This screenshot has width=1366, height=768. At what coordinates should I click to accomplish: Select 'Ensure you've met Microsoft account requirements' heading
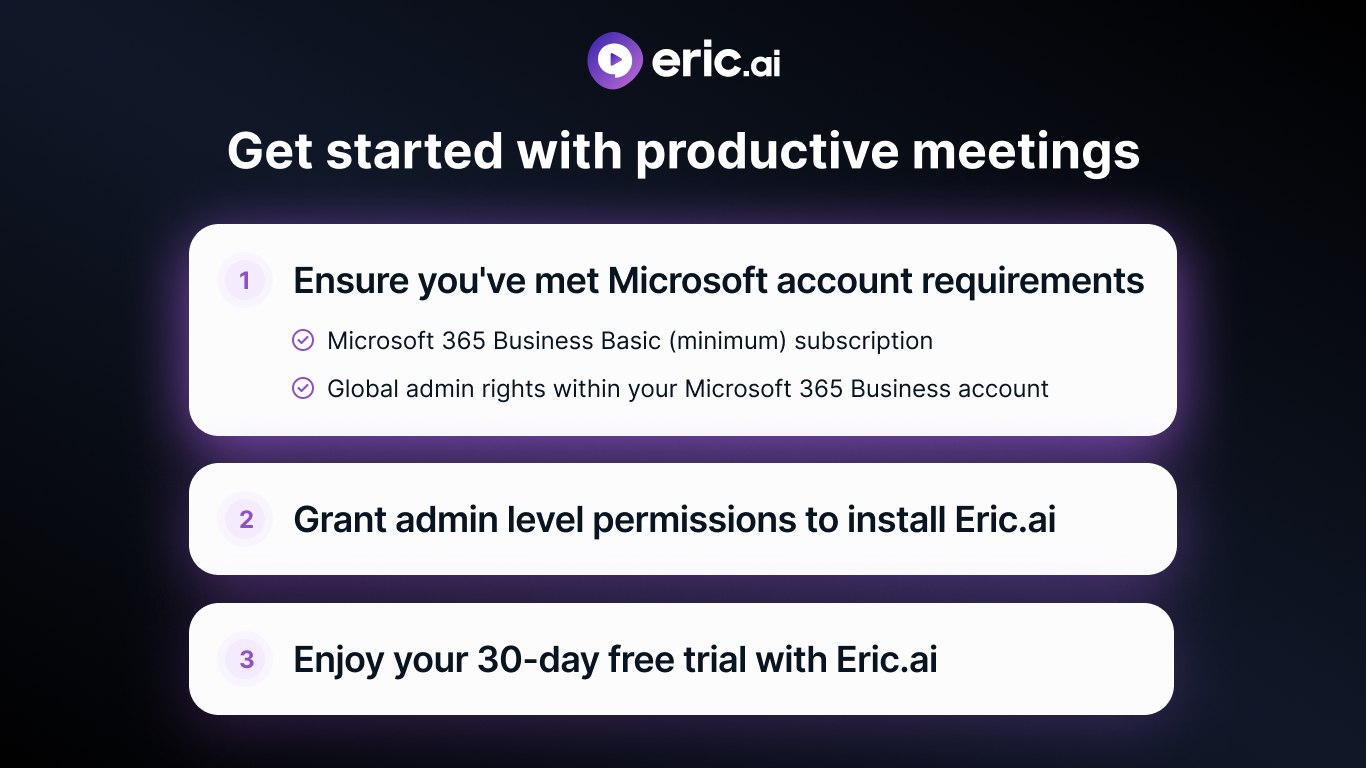click(x=718, y=281)
